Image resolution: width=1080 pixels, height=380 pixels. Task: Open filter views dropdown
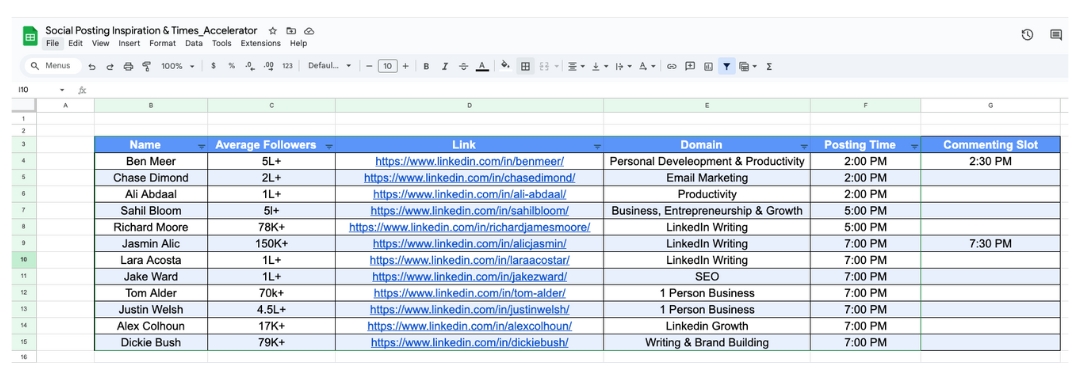tap(747, 66)
